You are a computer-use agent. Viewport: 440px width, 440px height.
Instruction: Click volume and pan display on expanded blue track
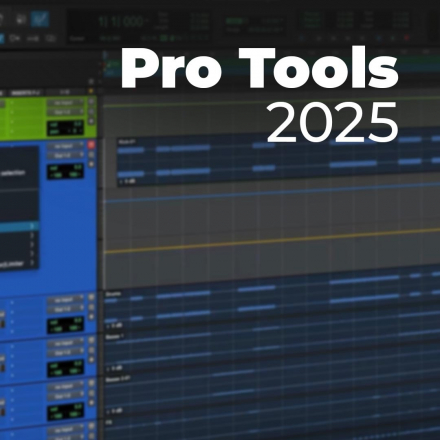pos(65,171)
